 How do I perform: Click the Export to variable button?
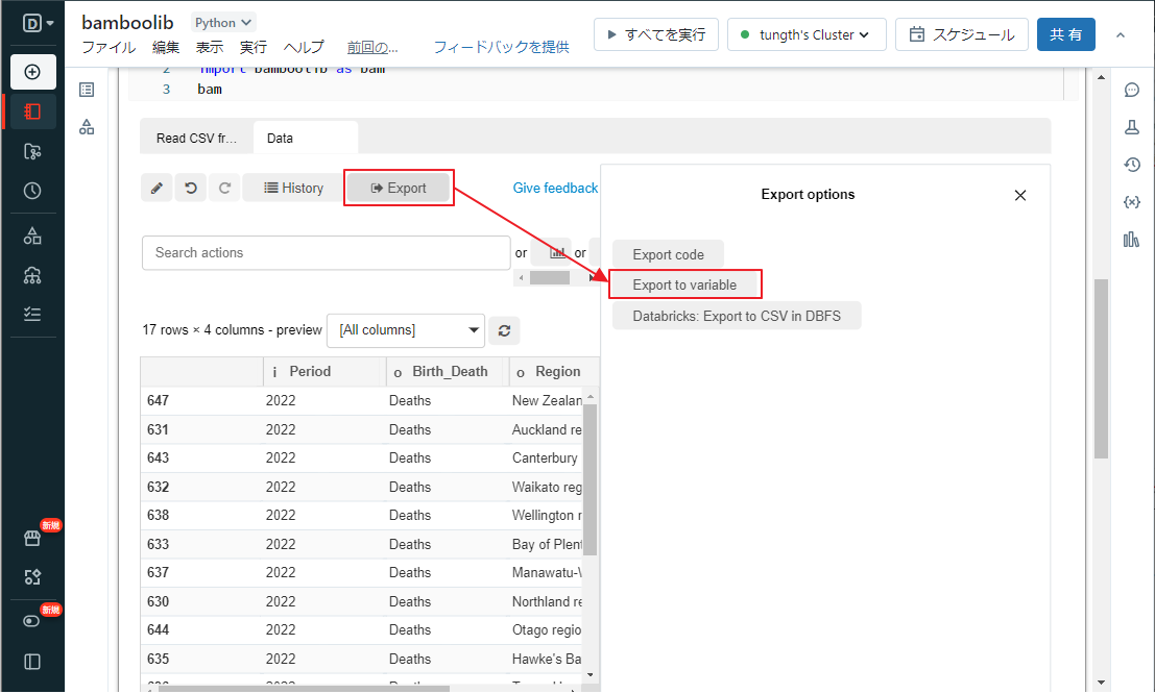(x=685, y=285)
